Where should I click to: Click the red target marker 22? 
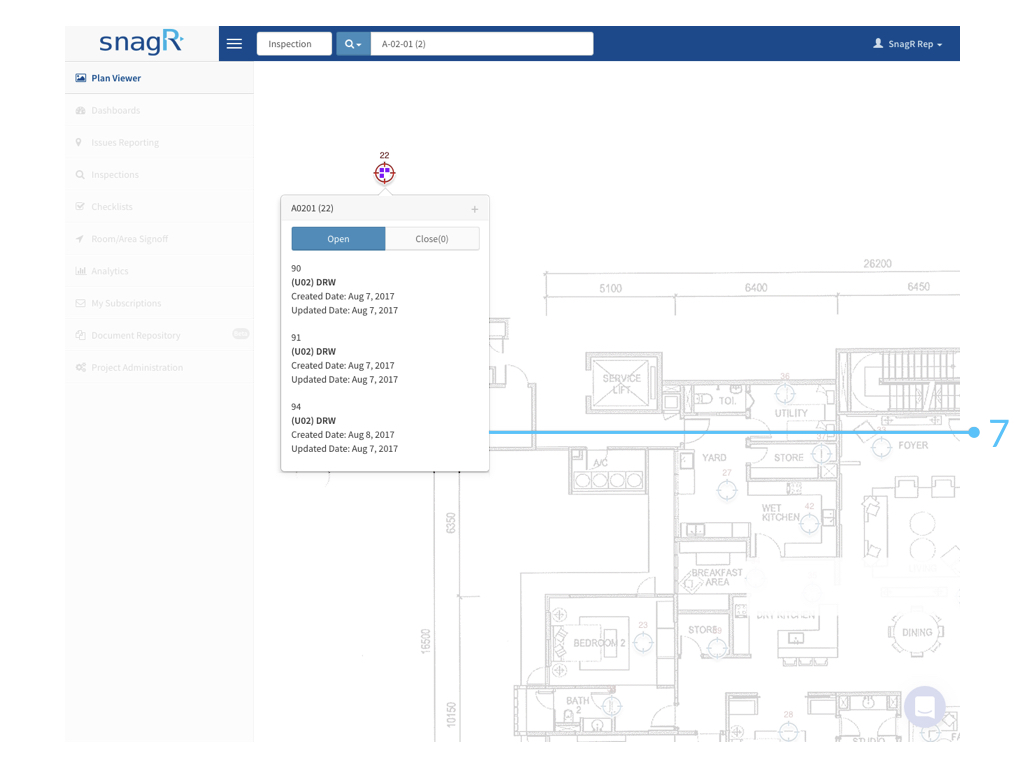pyautogui.click(x=385, y=173)
